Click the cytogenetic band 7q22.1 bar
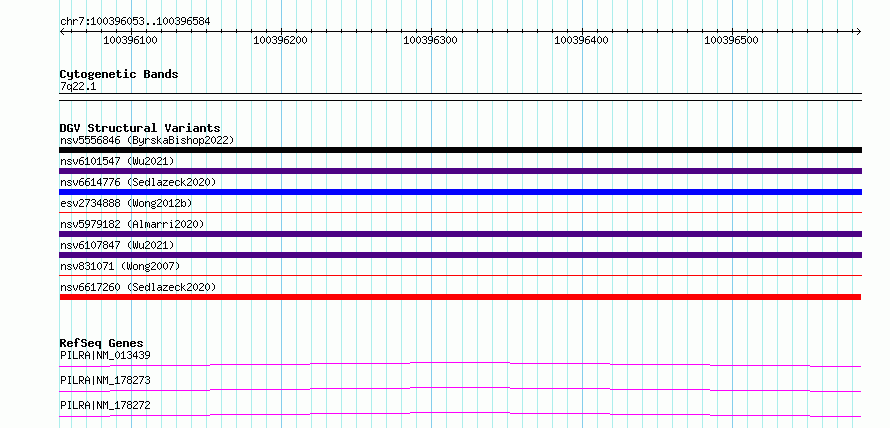 460,96
